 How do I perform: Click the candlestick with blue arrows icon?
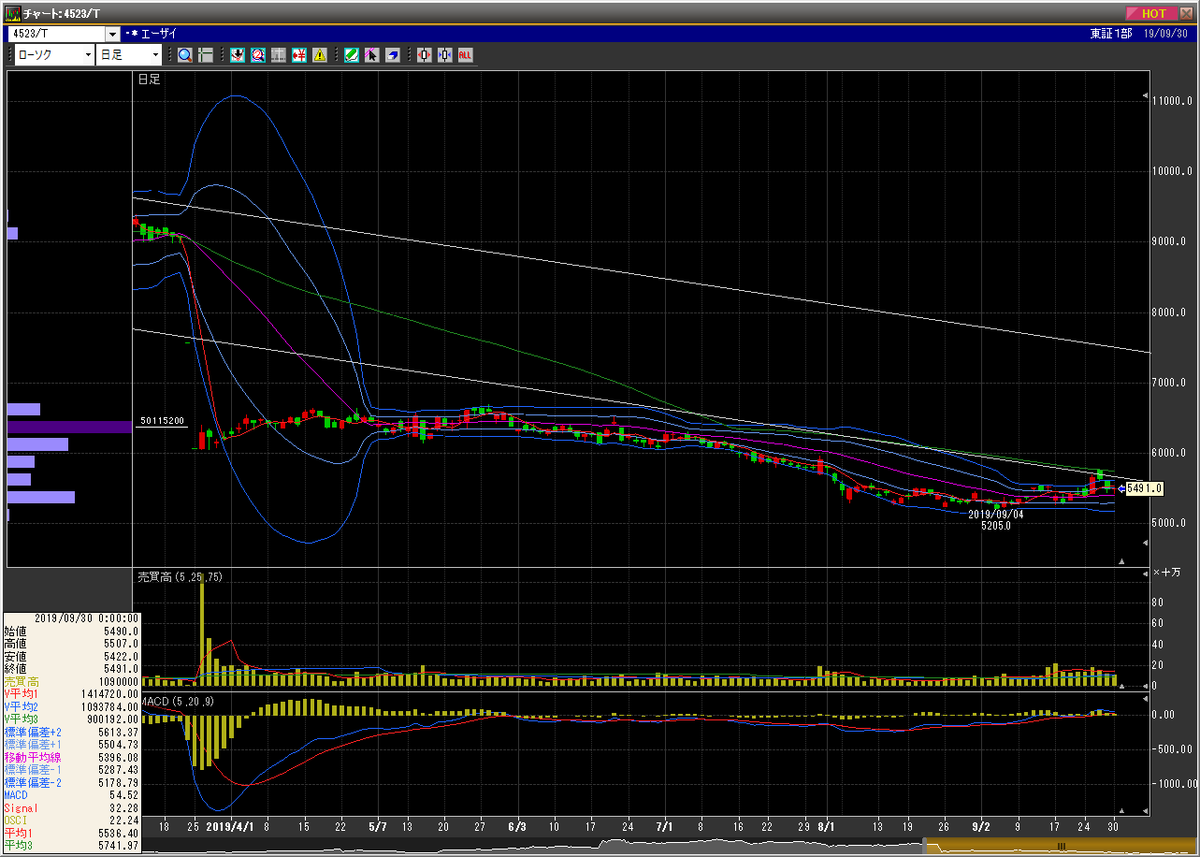pos(444,54)
